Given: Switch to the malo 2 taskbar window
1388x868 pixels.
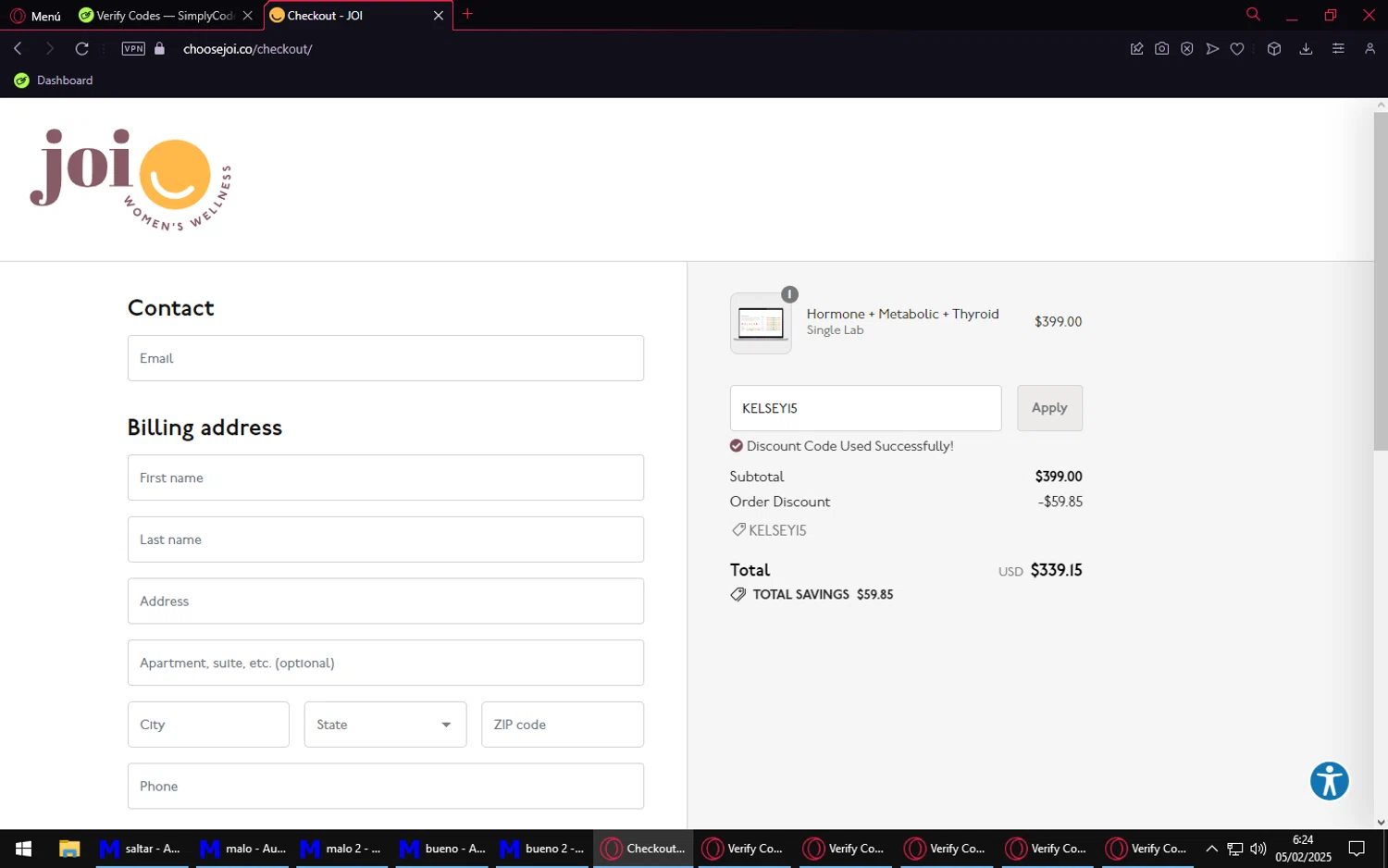Looking at the screenshot, I should (341, 849).
